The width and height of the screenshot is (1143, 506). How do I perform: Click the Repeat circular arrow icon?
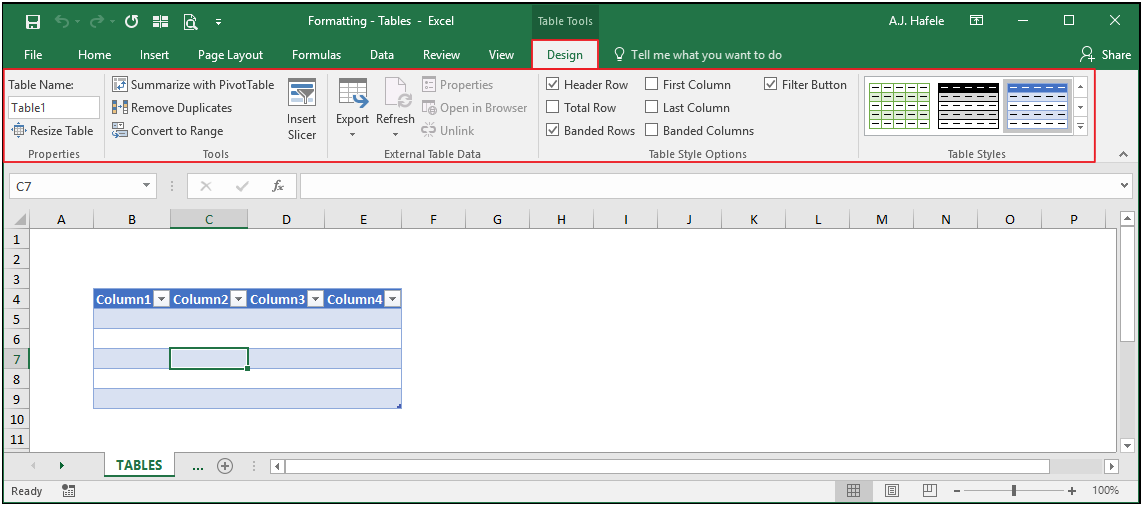click(131, 21)
